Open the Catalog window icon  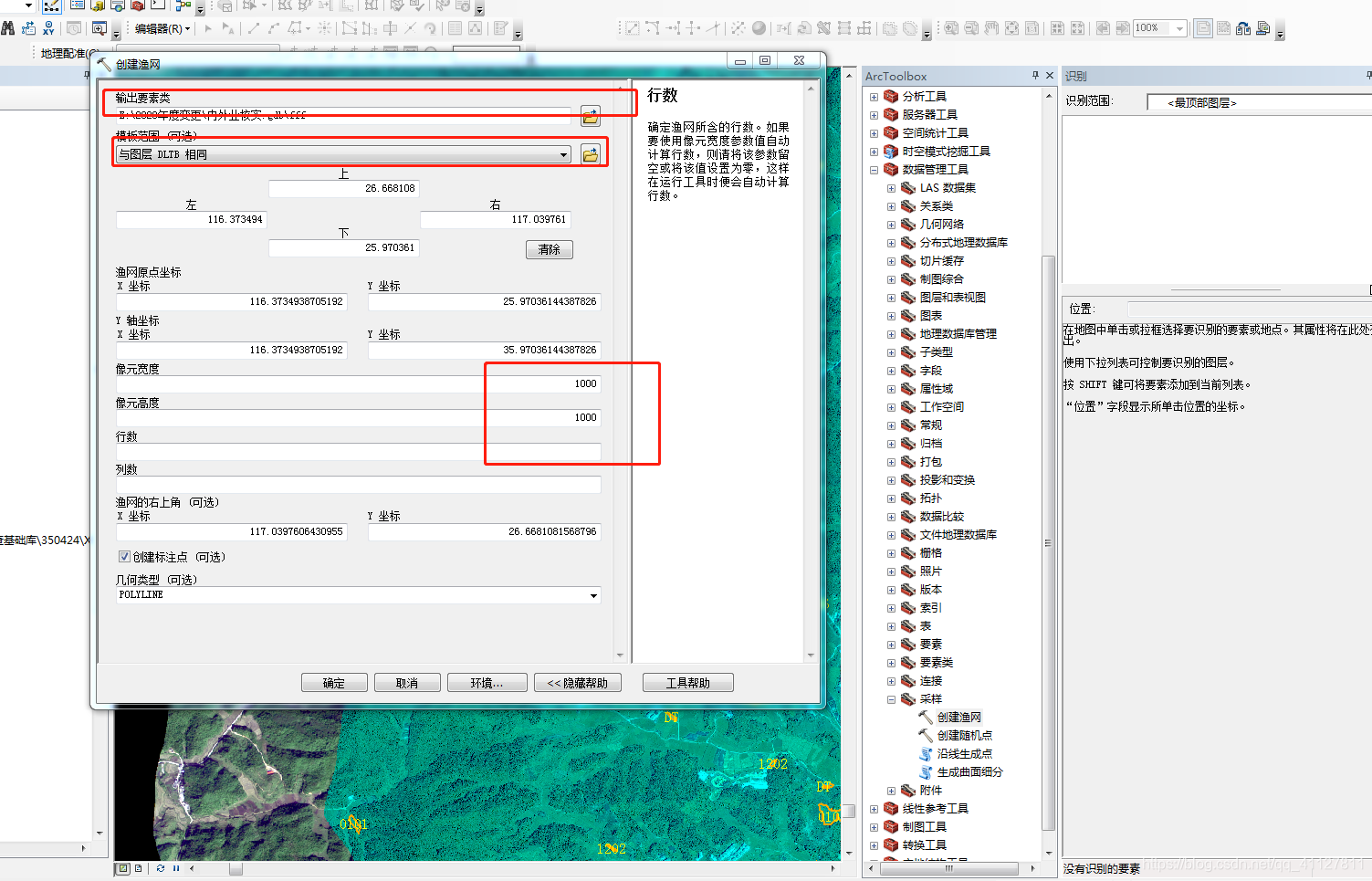[98, 5]
